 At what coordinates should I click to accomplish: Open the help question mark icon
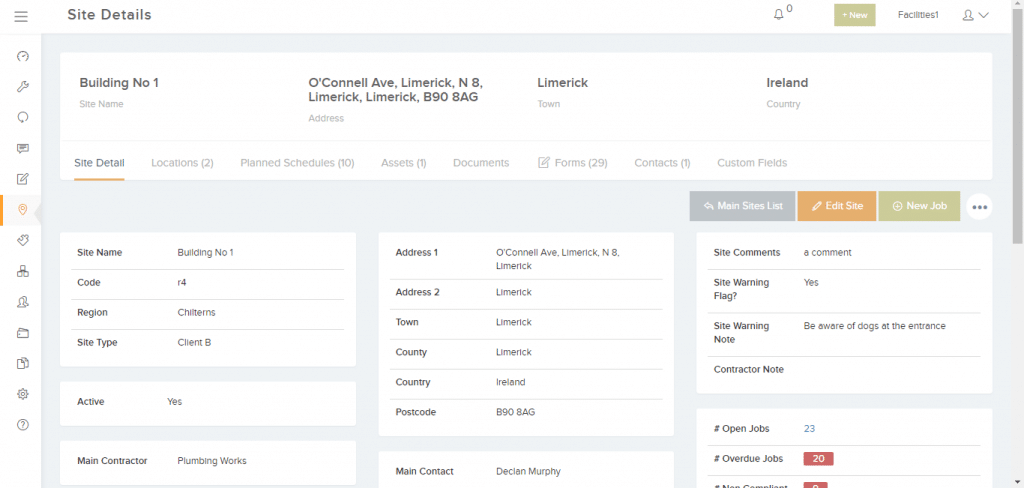(x=22, y=425)
